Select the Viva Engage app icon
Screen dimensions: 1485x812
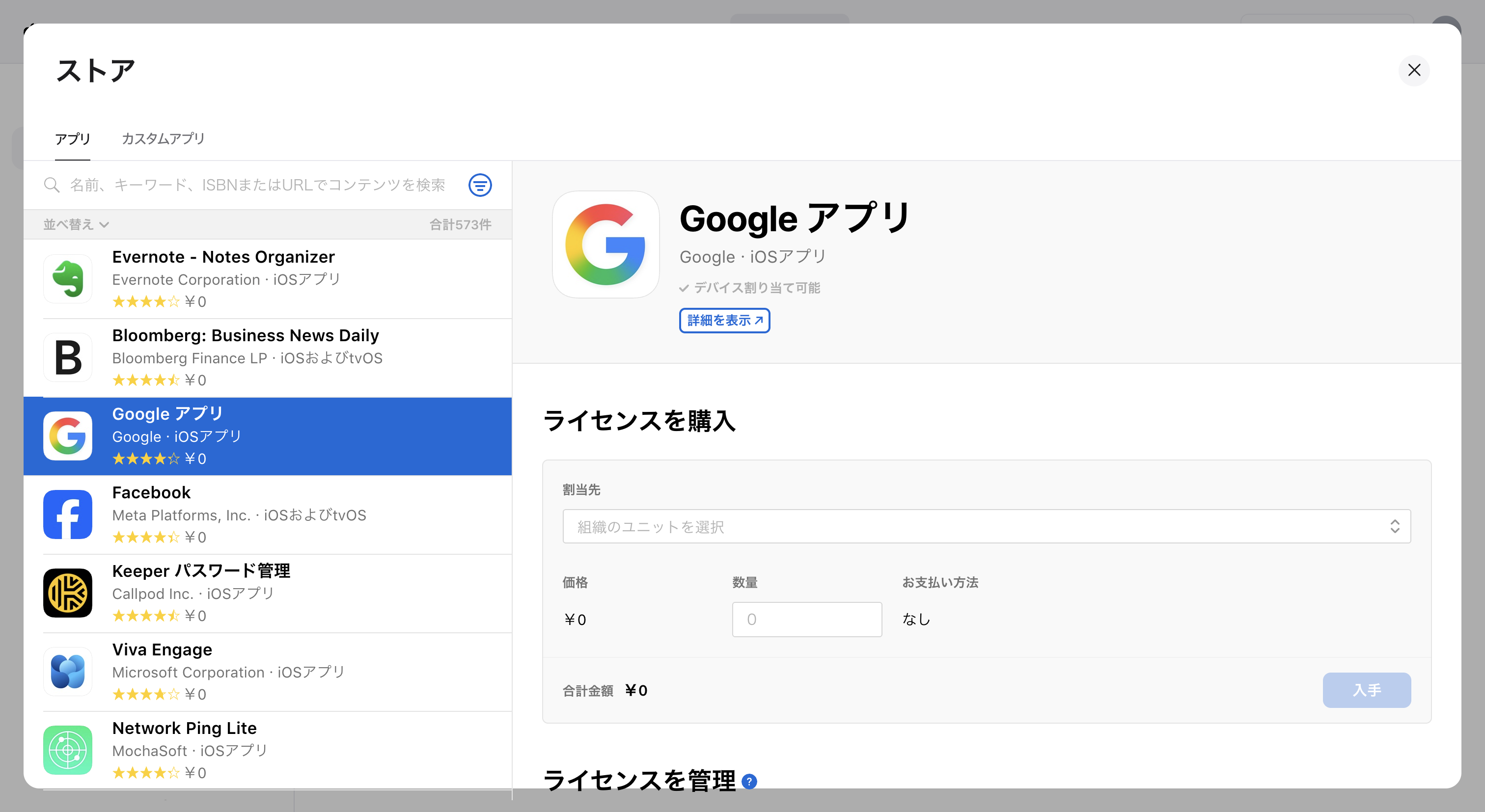(x=67, y=672)
